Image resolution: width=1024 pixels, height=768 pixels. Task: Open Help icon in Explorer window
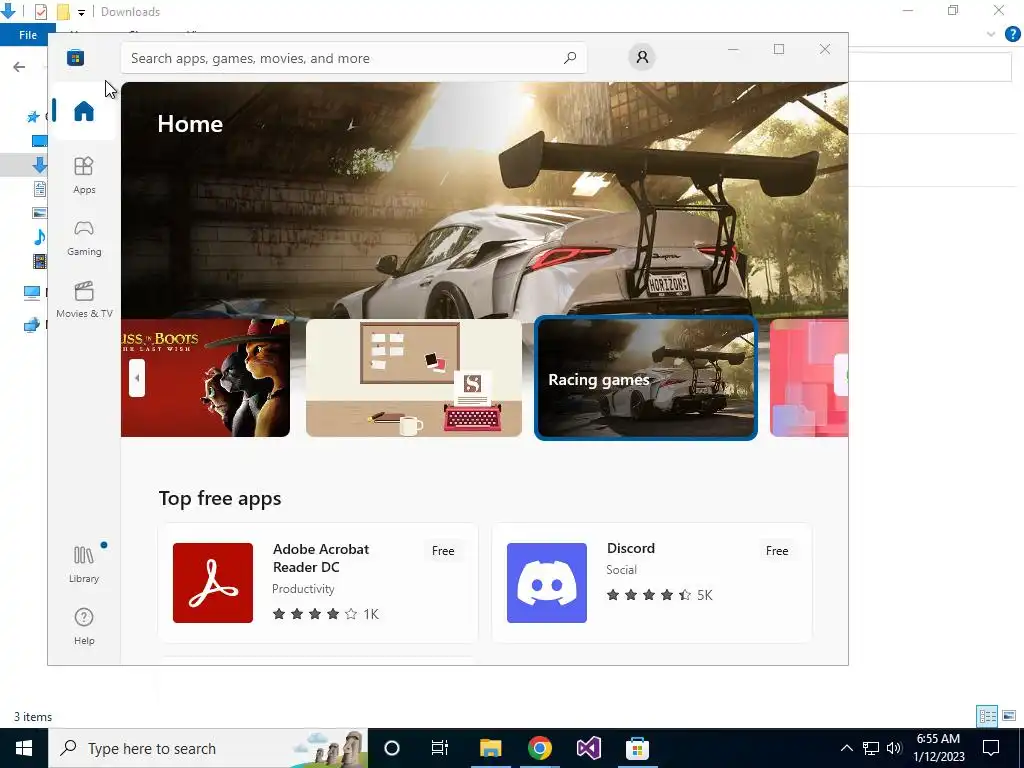tap(1012, 35)
